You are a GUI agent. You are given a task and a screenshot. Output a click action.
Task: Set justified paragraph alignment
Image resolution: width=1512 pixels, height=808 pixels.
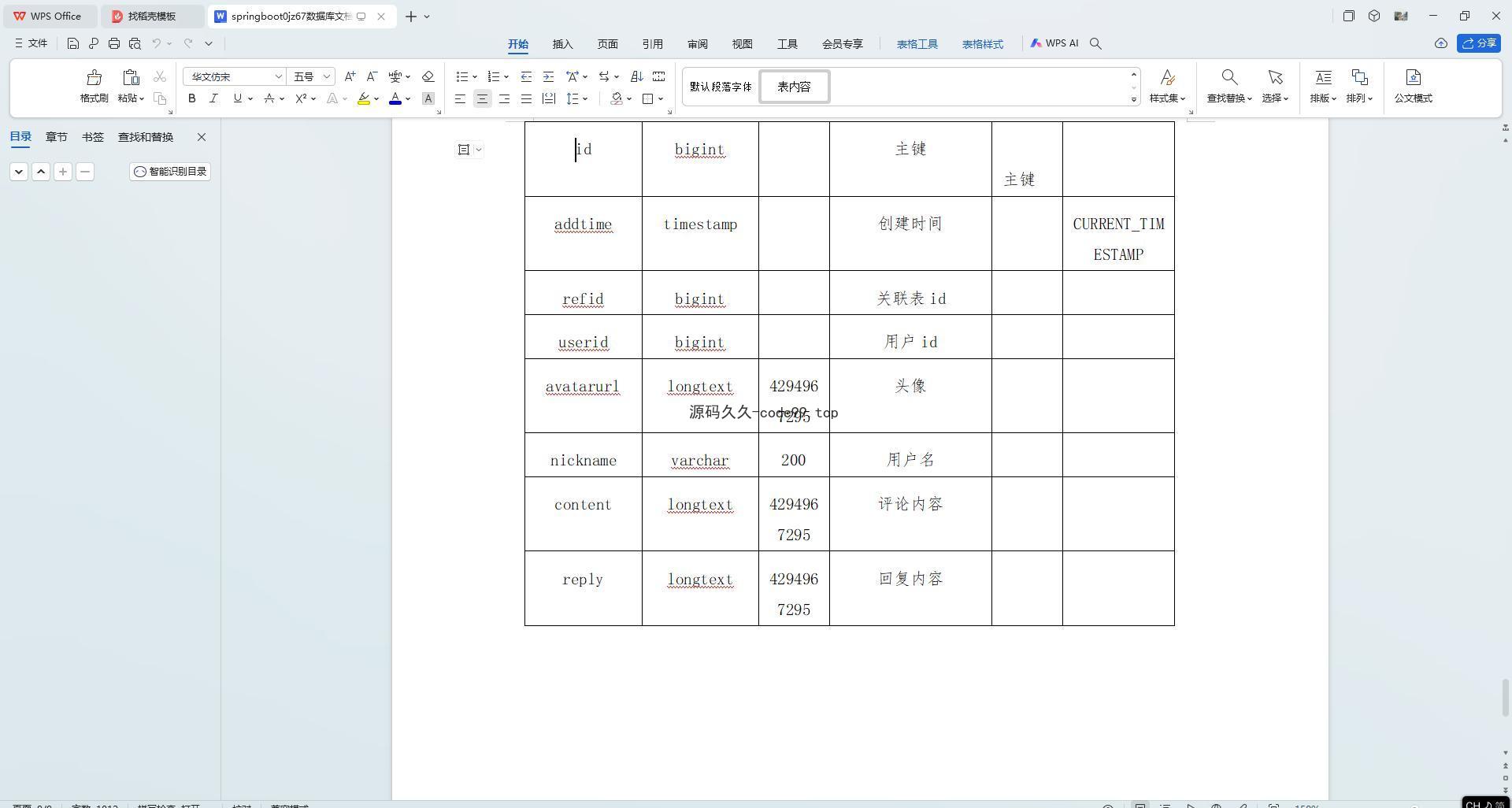[x=526, y=98]
